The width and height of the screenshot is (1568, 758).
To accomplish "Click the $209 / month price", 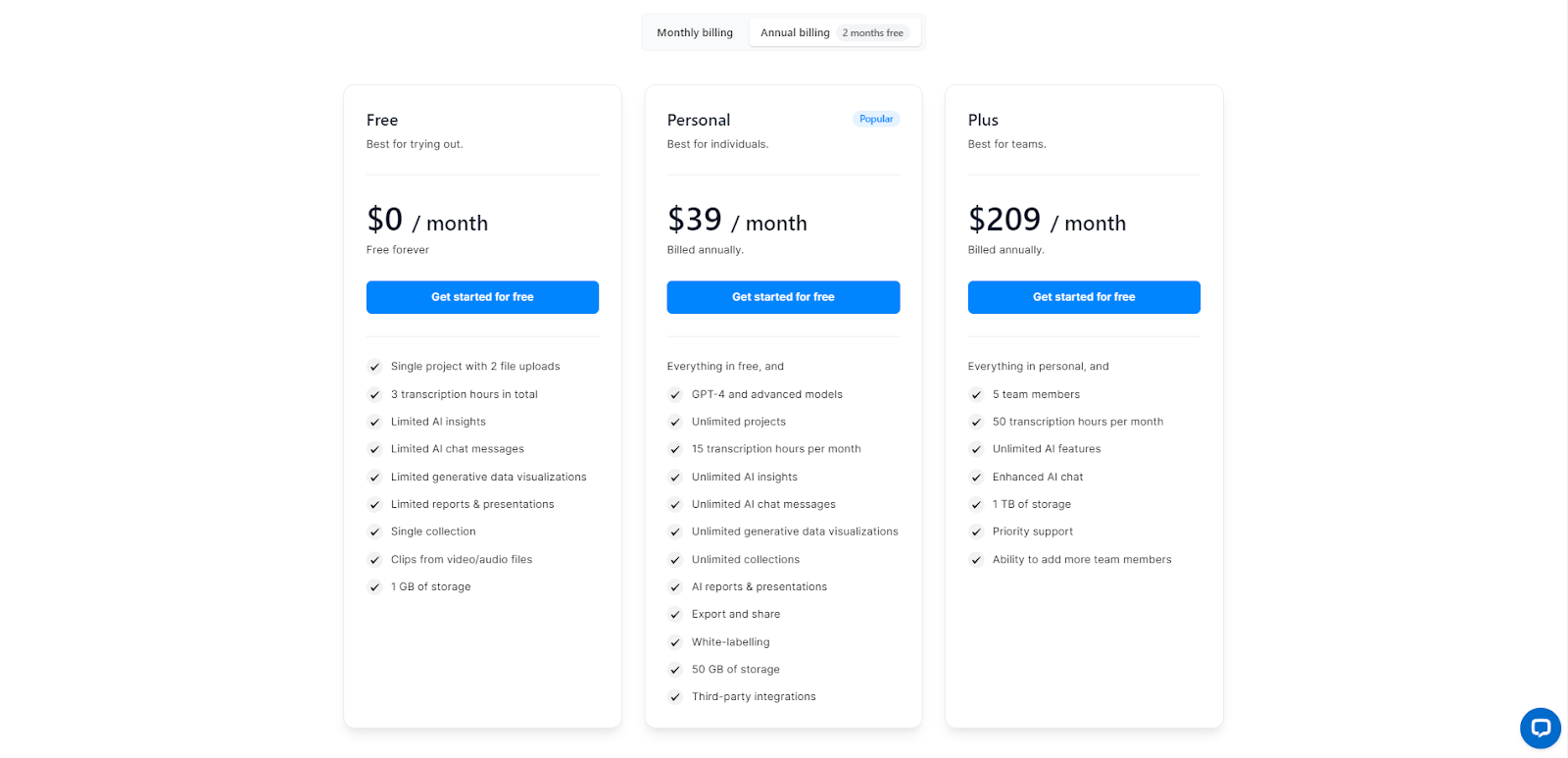I will (x=1047, y=220).
